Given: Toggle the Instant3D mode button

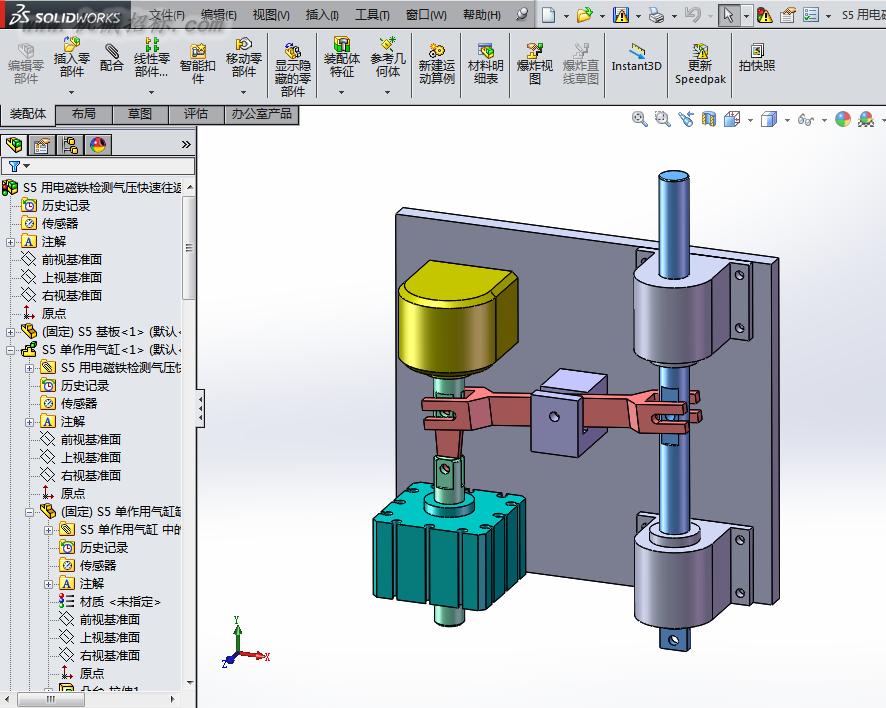Looking at the screenshot, I should click(636, 58).
